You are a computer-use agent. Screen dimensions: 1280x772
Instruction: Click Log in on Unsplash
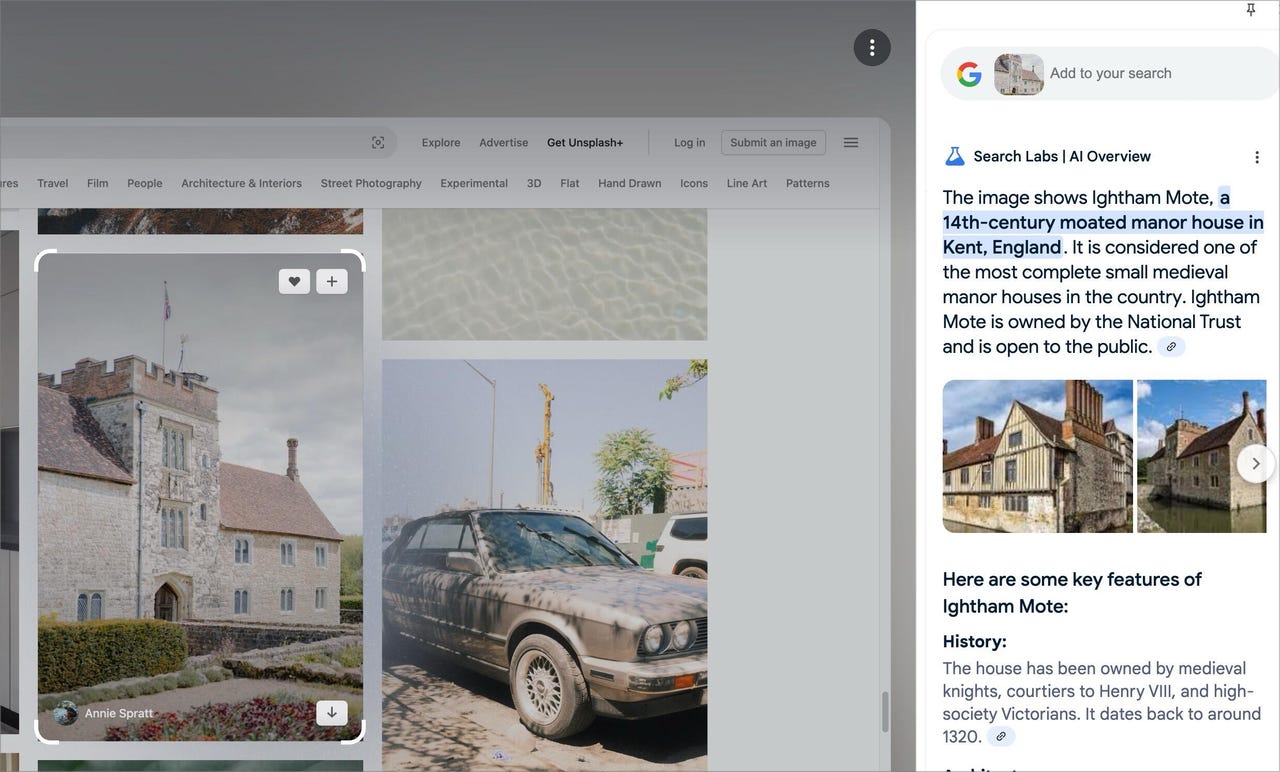[689, 143]
